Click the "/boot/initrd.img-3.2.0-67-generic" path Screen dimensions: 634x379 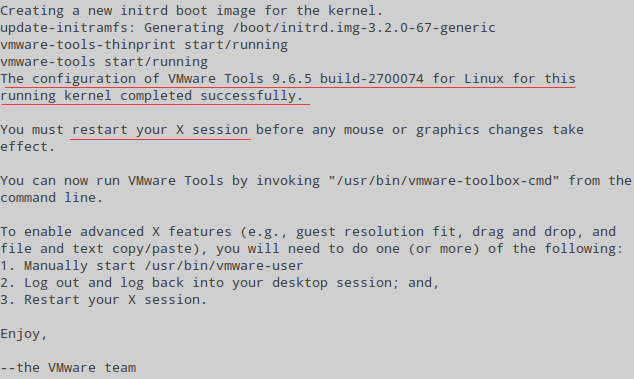[364, 28]
